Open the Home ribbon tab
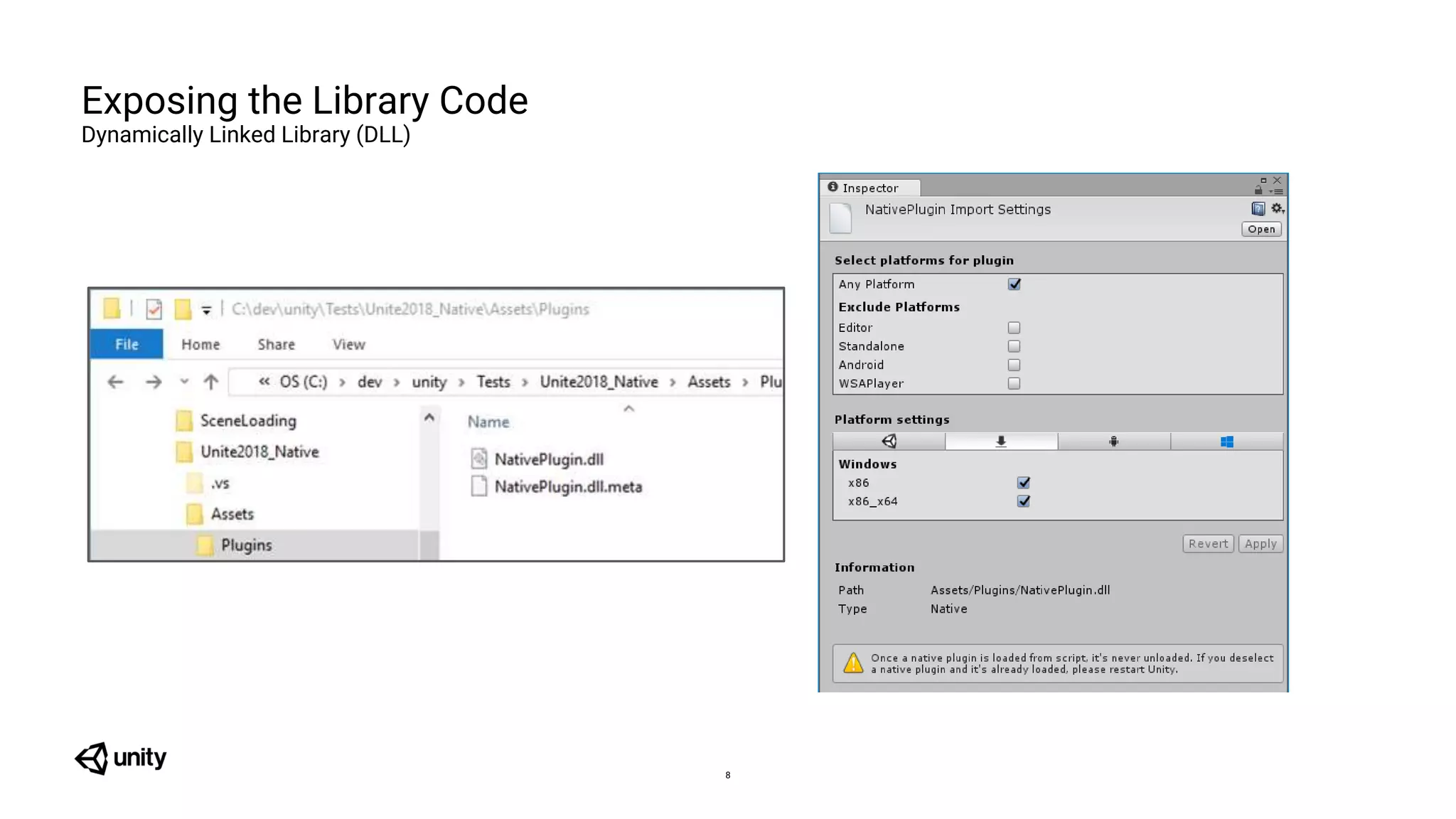 (200, 344)
